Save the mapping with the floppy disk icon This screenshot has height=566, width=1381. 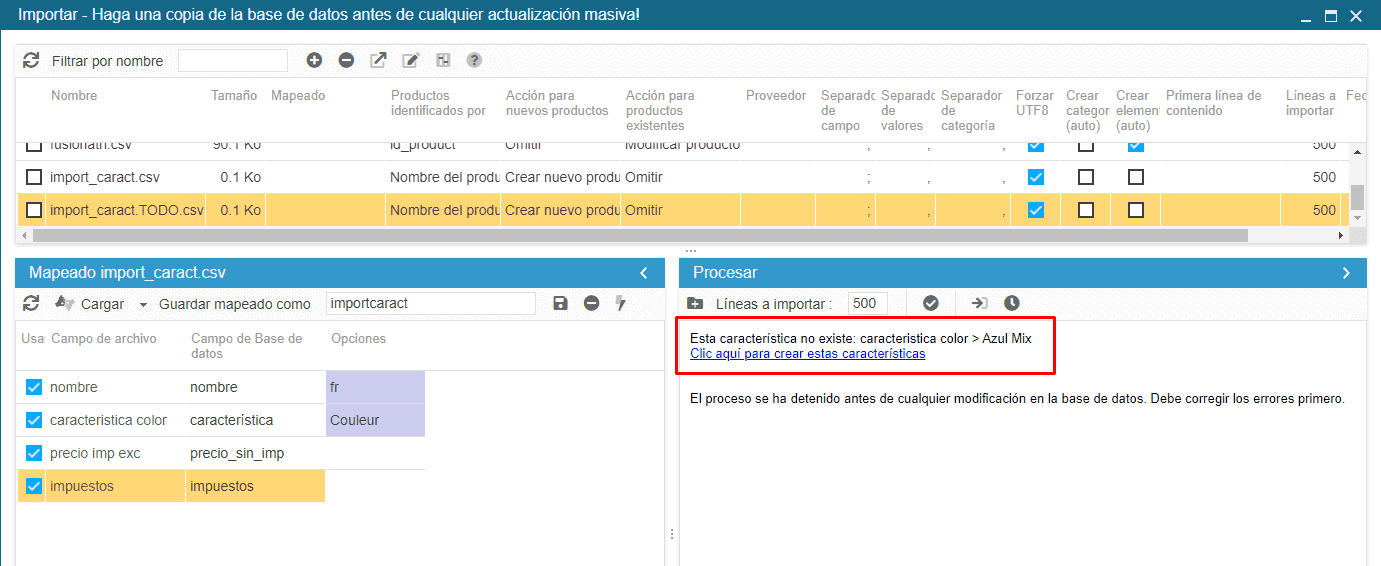[560, 303]
